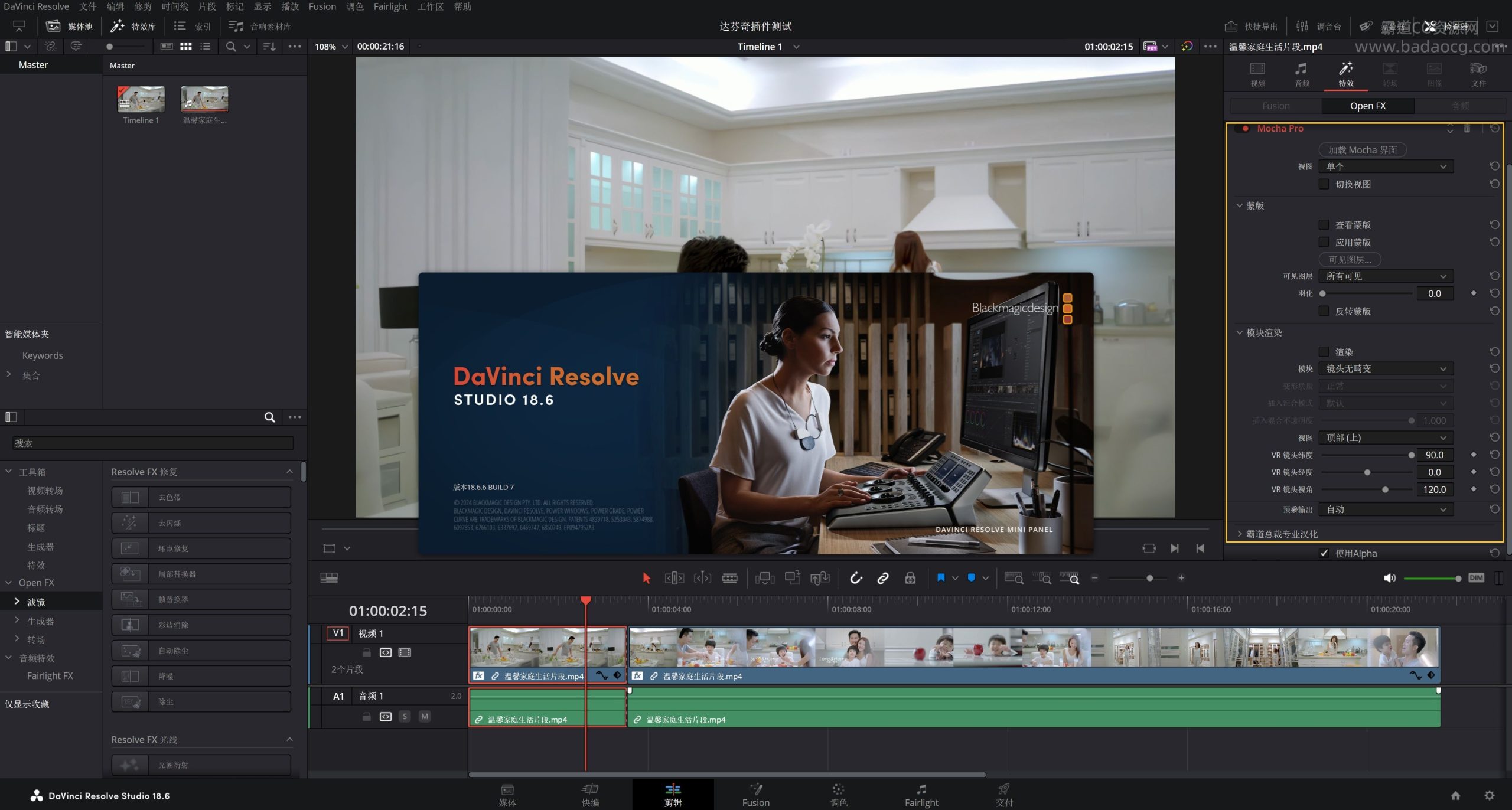Viewport: 1512px width, 810px height.
Task: Toggle the Position Lock icon
Action: click(x=910, y=578)
